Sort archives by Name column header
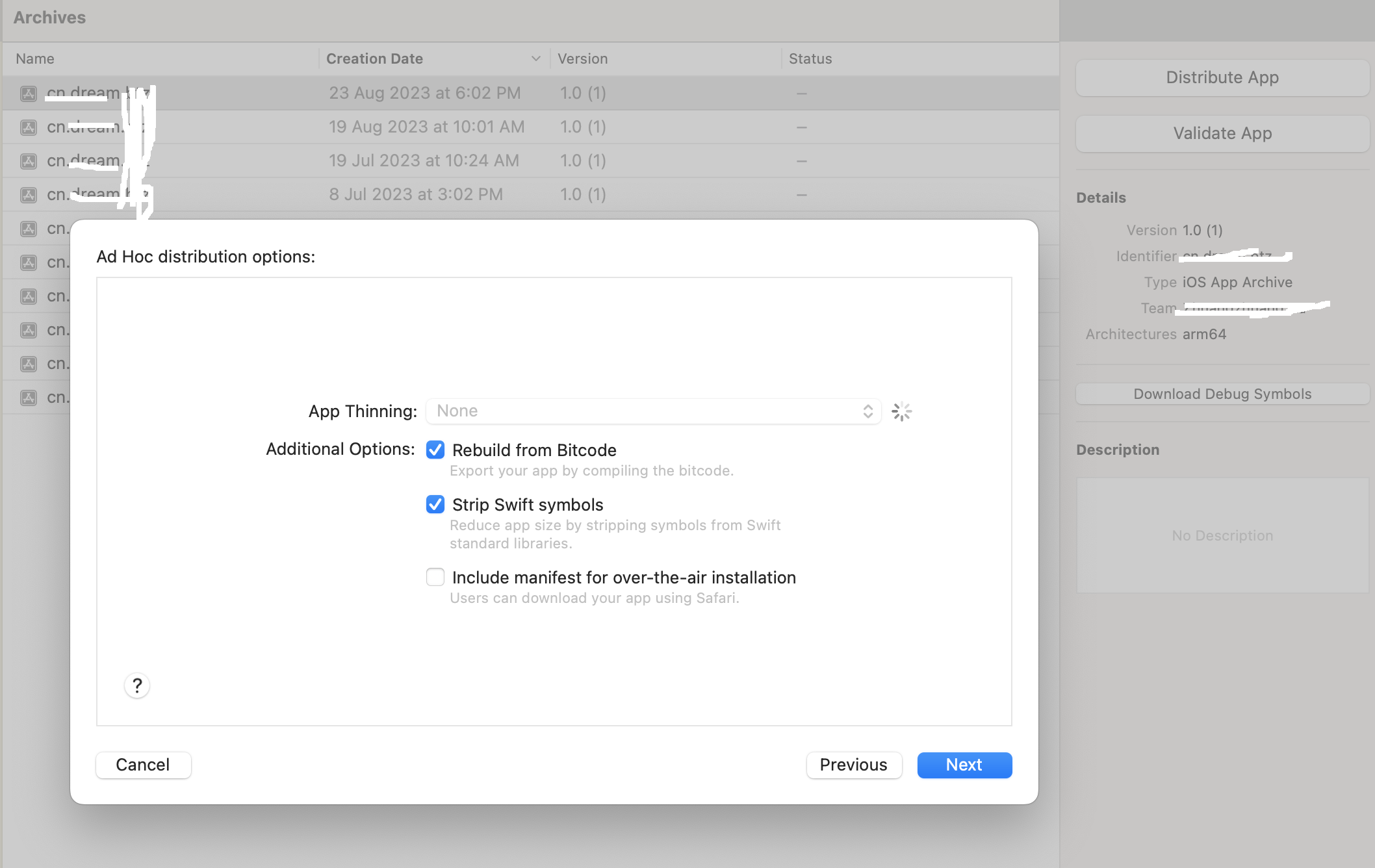 35,58
